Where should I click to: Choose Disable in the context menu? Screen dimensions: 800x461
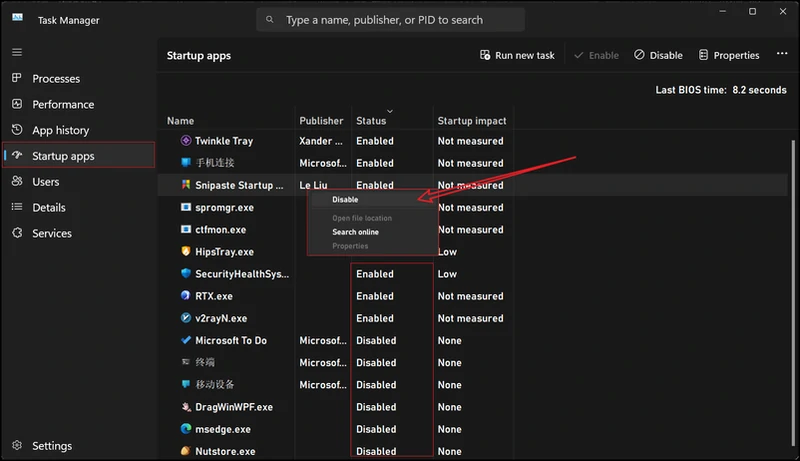tap(345, 200)
